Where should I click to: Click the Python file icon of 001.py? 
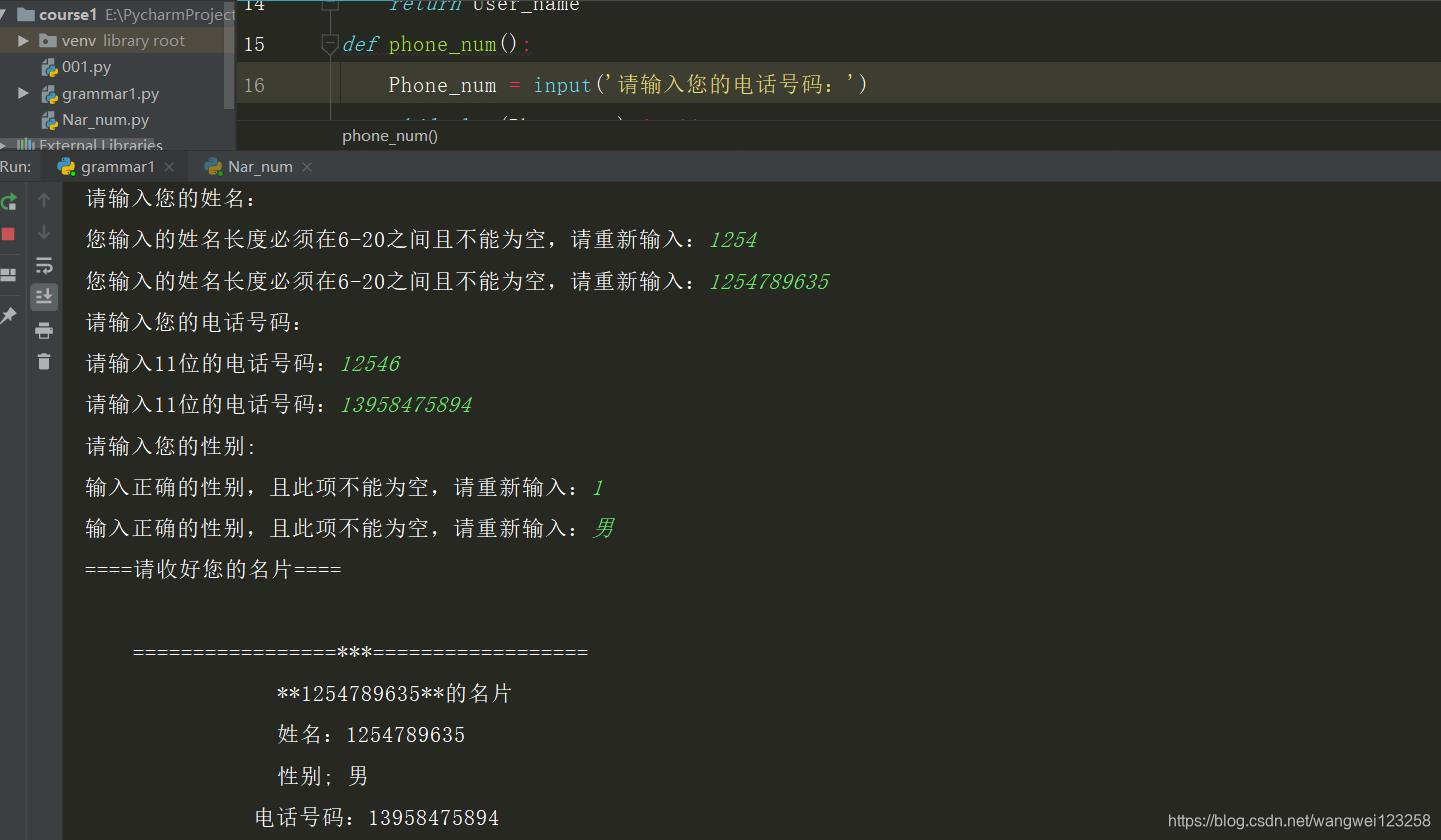pyautogui.click(x=48, y=67)
